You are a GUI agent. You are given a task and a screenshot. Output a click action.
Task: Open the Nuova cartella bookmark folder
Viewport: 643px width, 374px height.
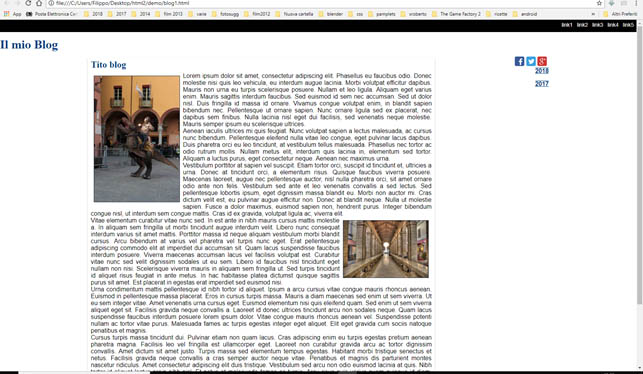point(294,14)
